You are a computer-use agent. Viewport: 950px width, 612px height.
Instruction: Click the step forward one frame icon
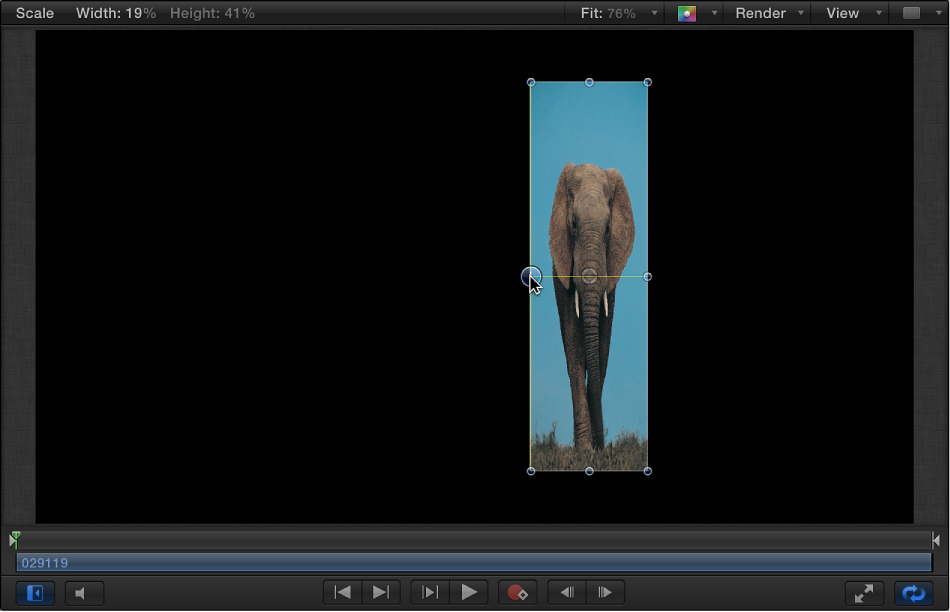604,592
